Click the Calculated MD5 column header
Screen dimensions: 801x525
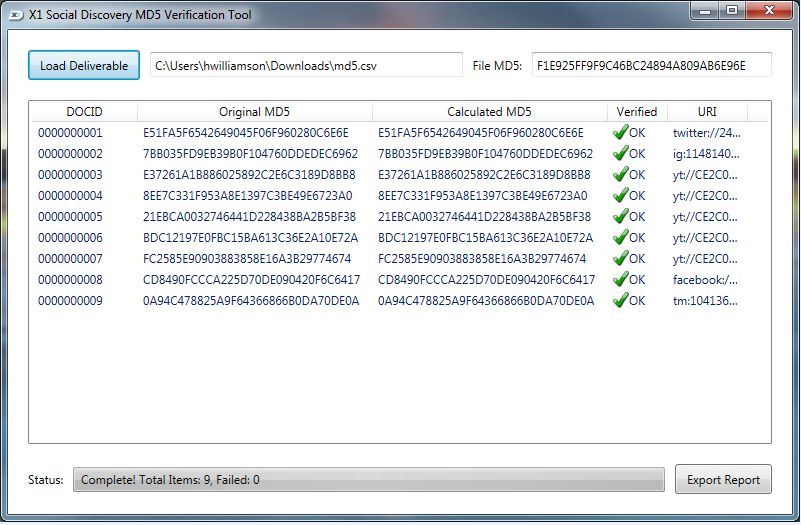[x=489, y=112]
